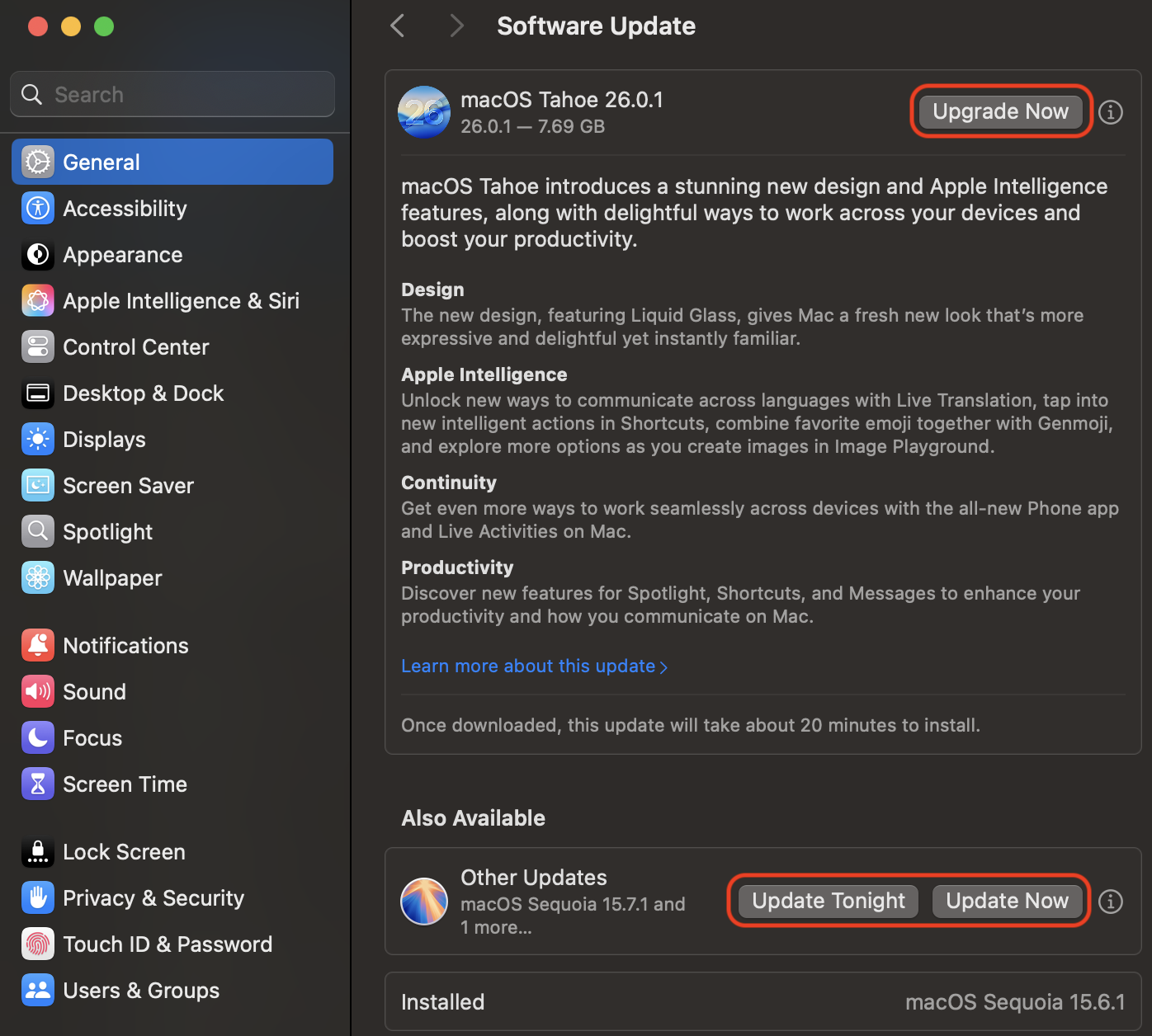Go back with the left chevron
The width and height of the screenshot is (1152, 1036).
tap(398, 26)
